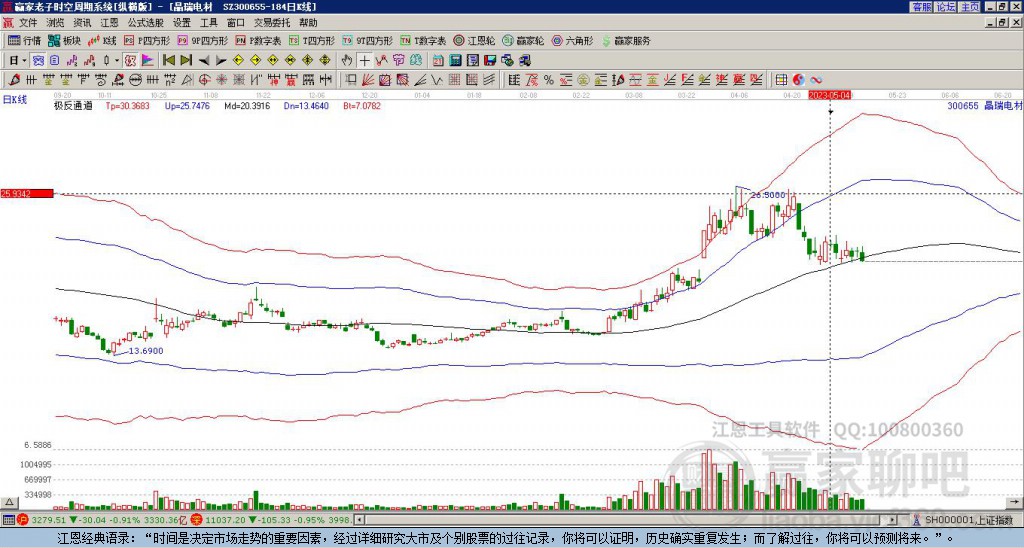Click the calendar date icon
1024x548 pixels.
pyautogui.click(x=438, y=61)
